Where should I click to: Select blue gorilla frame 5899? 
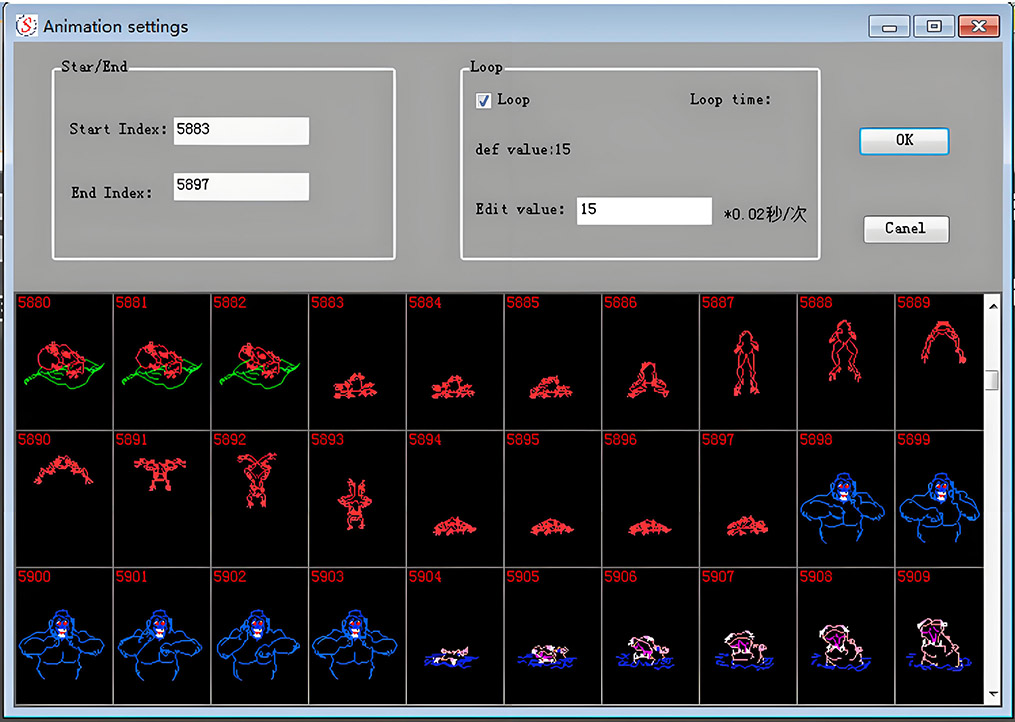pyautogui.click(x=939, y=498)
